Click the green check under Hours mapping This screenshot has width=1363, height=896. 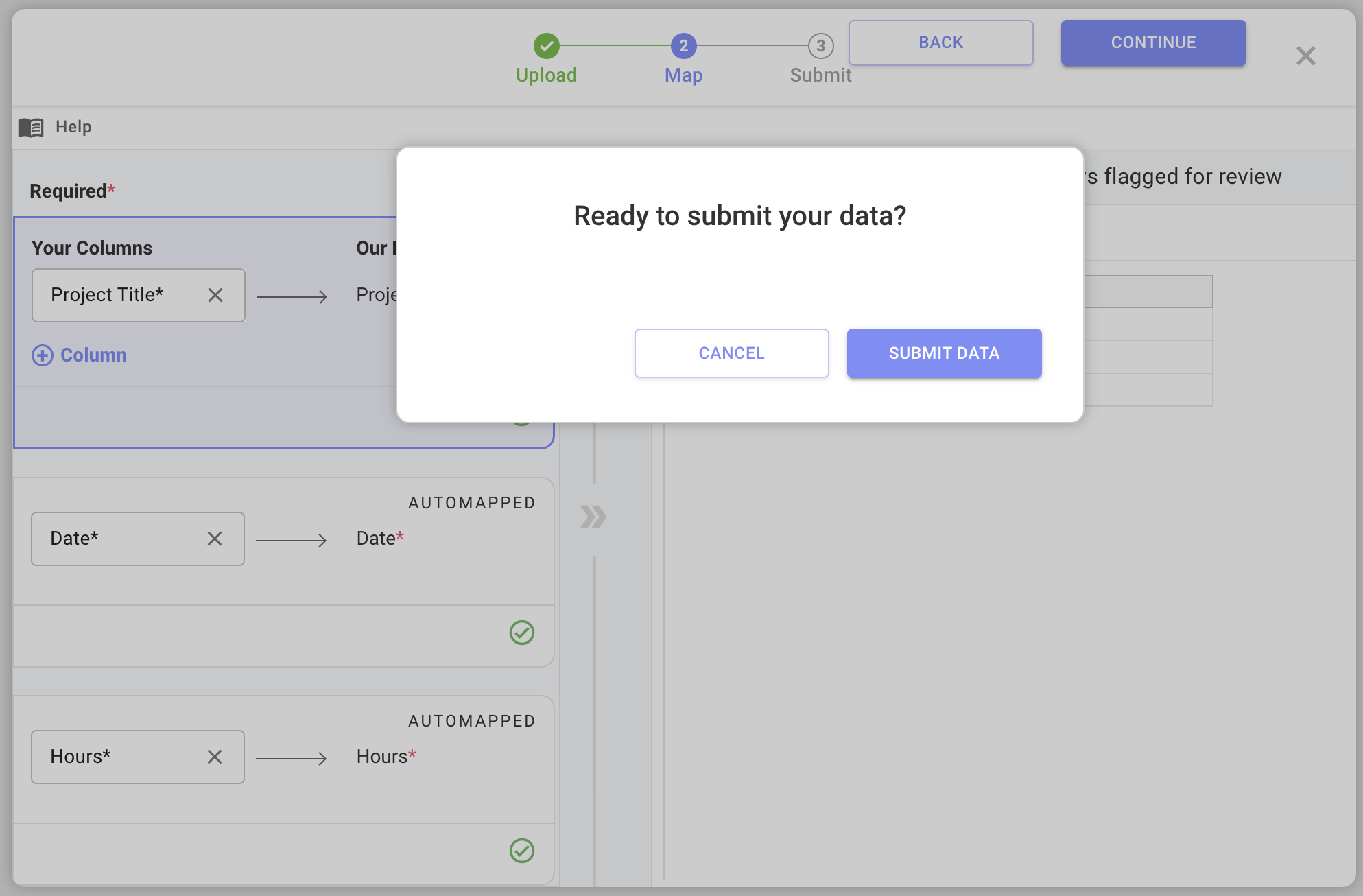point(522,851)
